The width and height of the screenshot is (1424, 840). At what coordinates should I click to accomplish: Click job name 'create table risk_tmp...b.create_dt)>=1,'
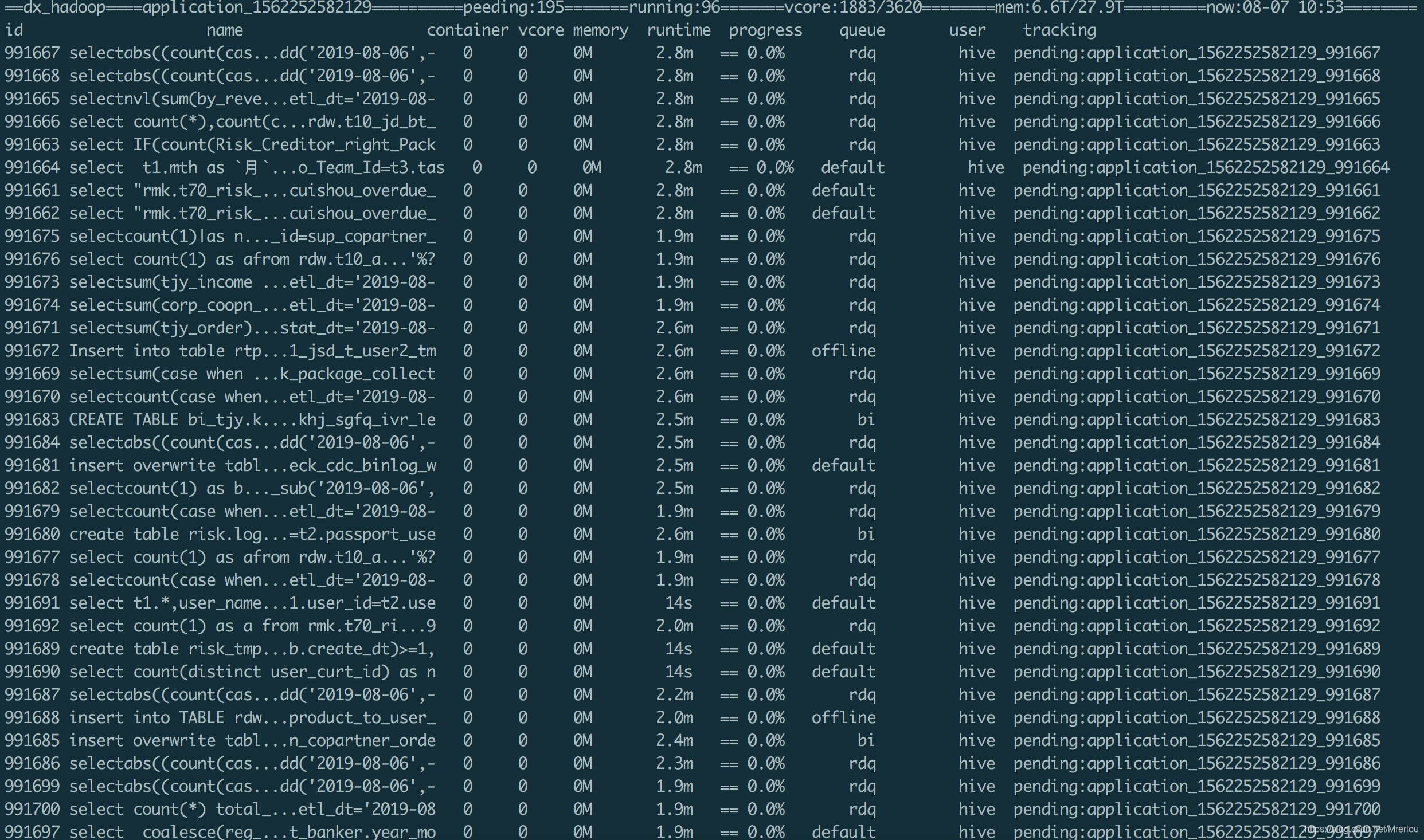pyautogui.click(x=252, y=649)
